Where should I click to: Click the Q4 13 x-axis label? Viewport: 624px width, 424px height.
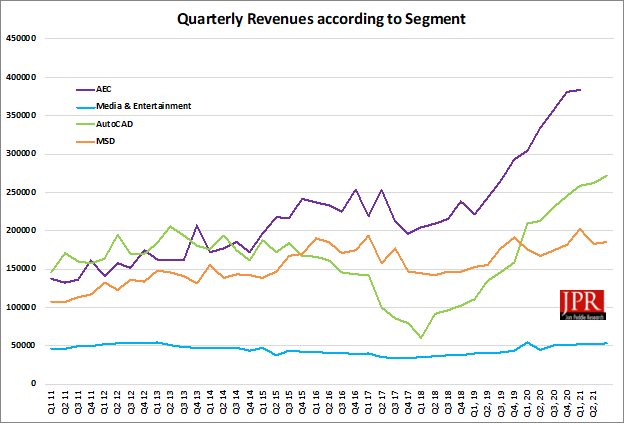[x=197, y=403]
